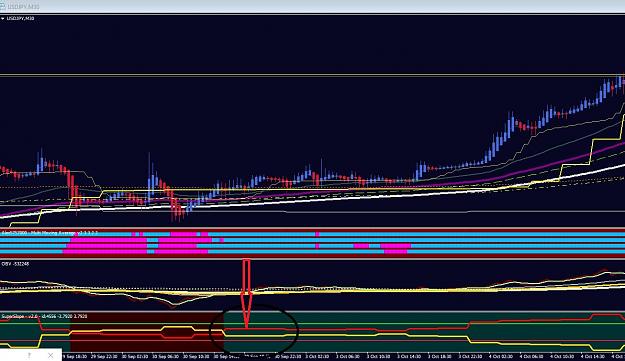Click the 4 Oct 02:30 time axis label

[x=501, y=356]
